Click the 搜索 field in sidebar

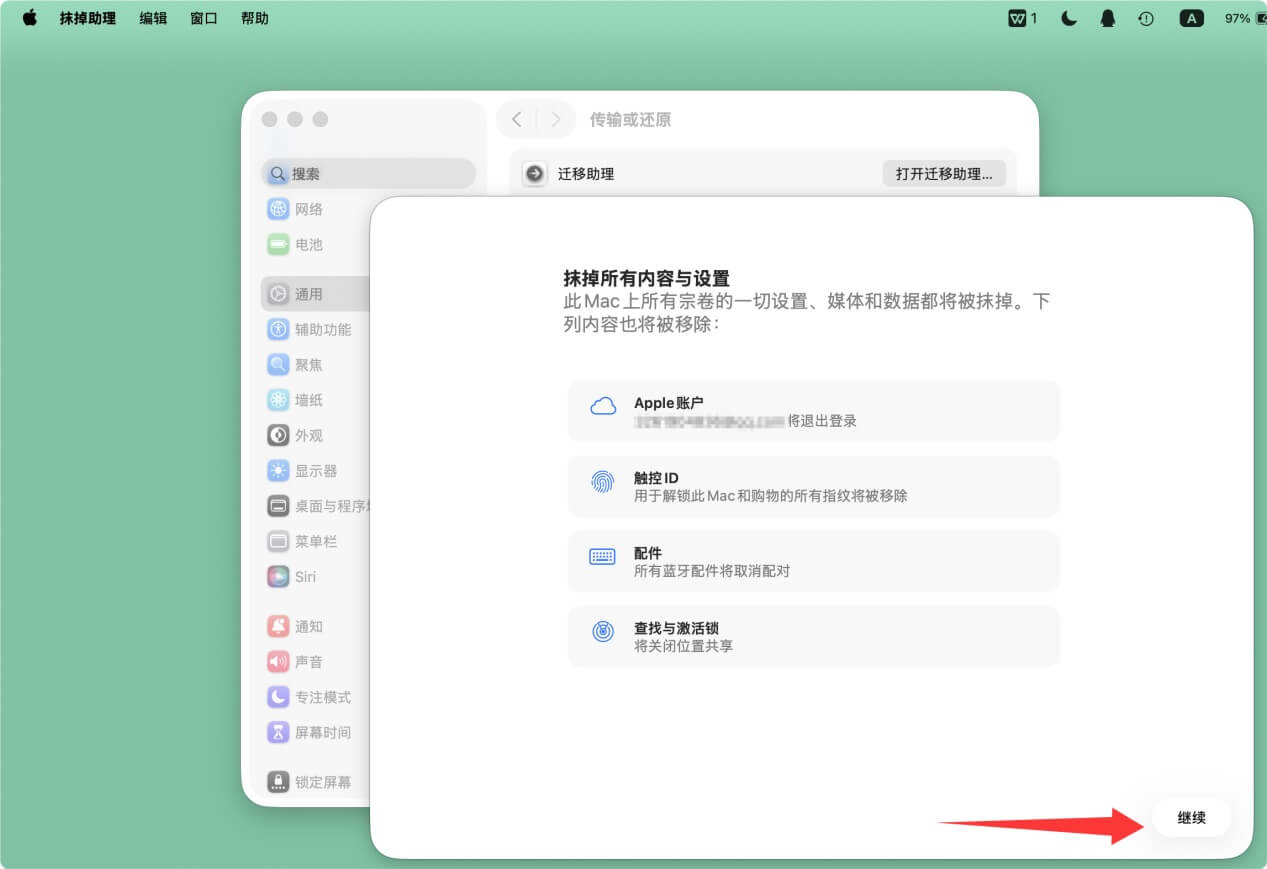(368, 173)
